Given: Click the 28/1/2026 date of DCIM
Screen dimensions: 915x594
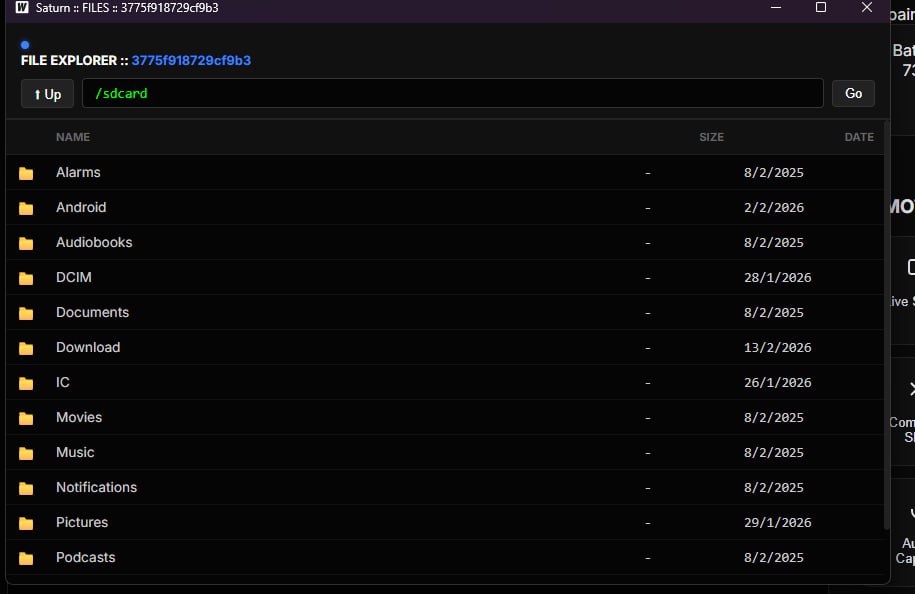Looking at the screenshot, I should [x=777, y=278].
